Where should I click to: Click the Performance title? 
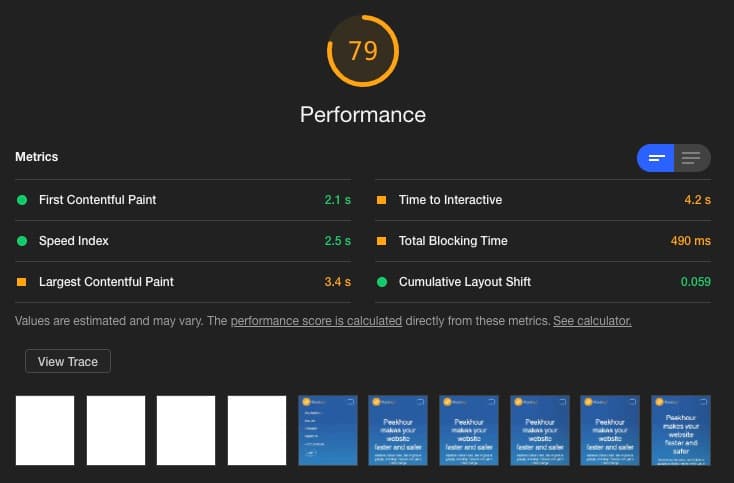coord(363,115)
